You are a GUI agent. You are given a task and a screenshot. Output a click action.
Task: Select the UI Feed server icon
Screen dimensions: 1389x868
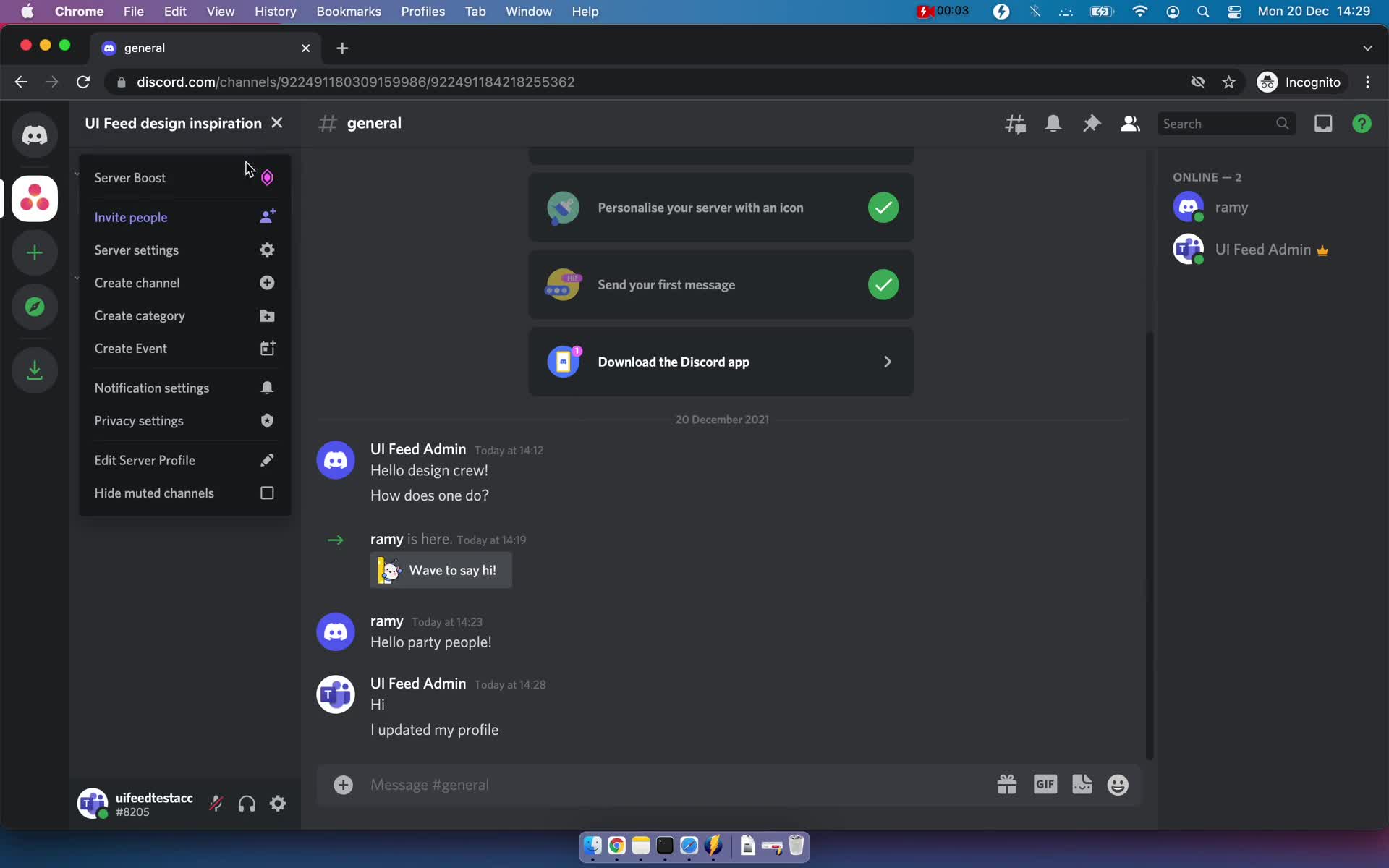34,198
